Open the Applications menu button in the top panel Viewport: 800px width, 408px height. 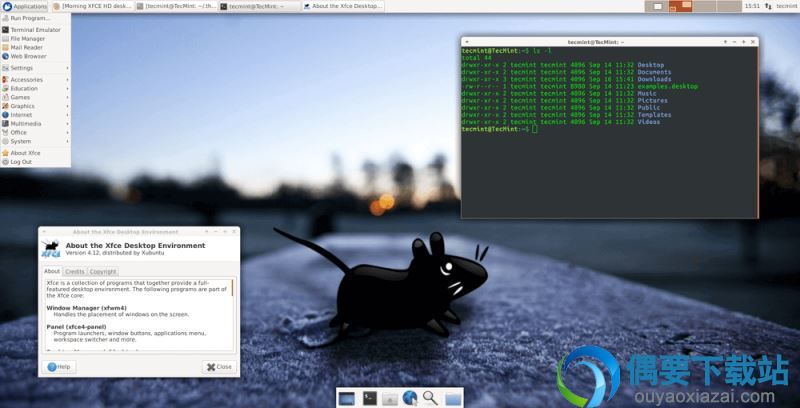[24, 6]
